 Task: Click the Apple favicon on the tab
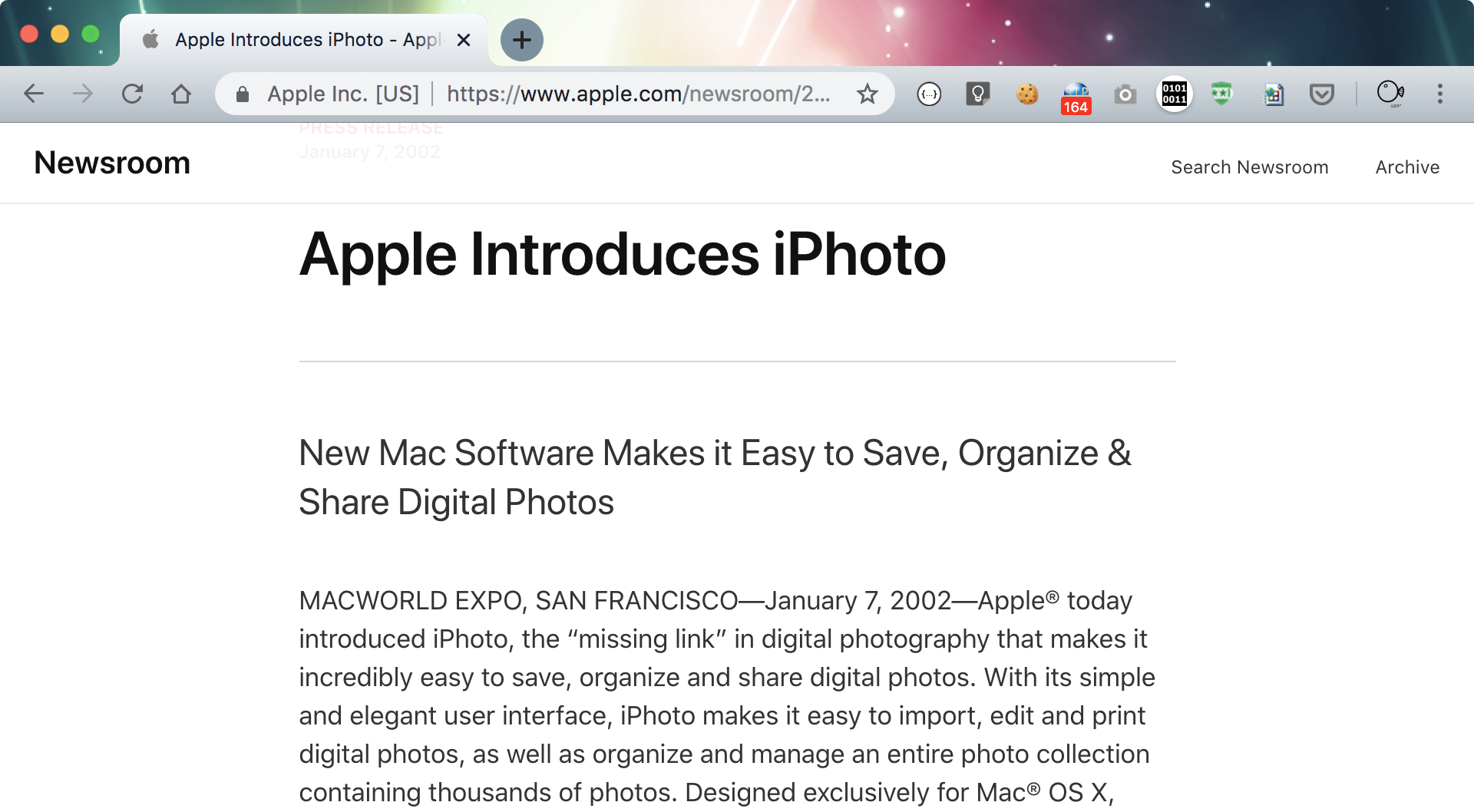(x=151, y=40)
